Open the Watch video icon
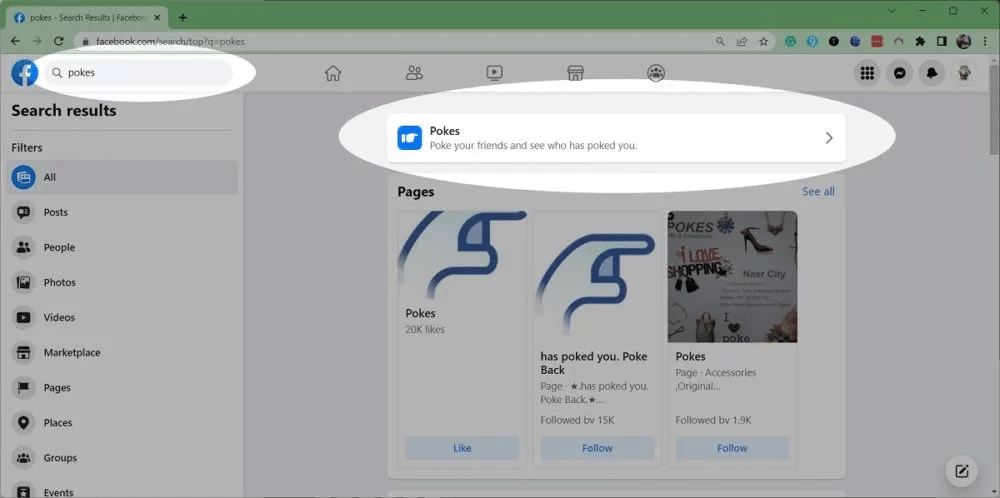 494,73
